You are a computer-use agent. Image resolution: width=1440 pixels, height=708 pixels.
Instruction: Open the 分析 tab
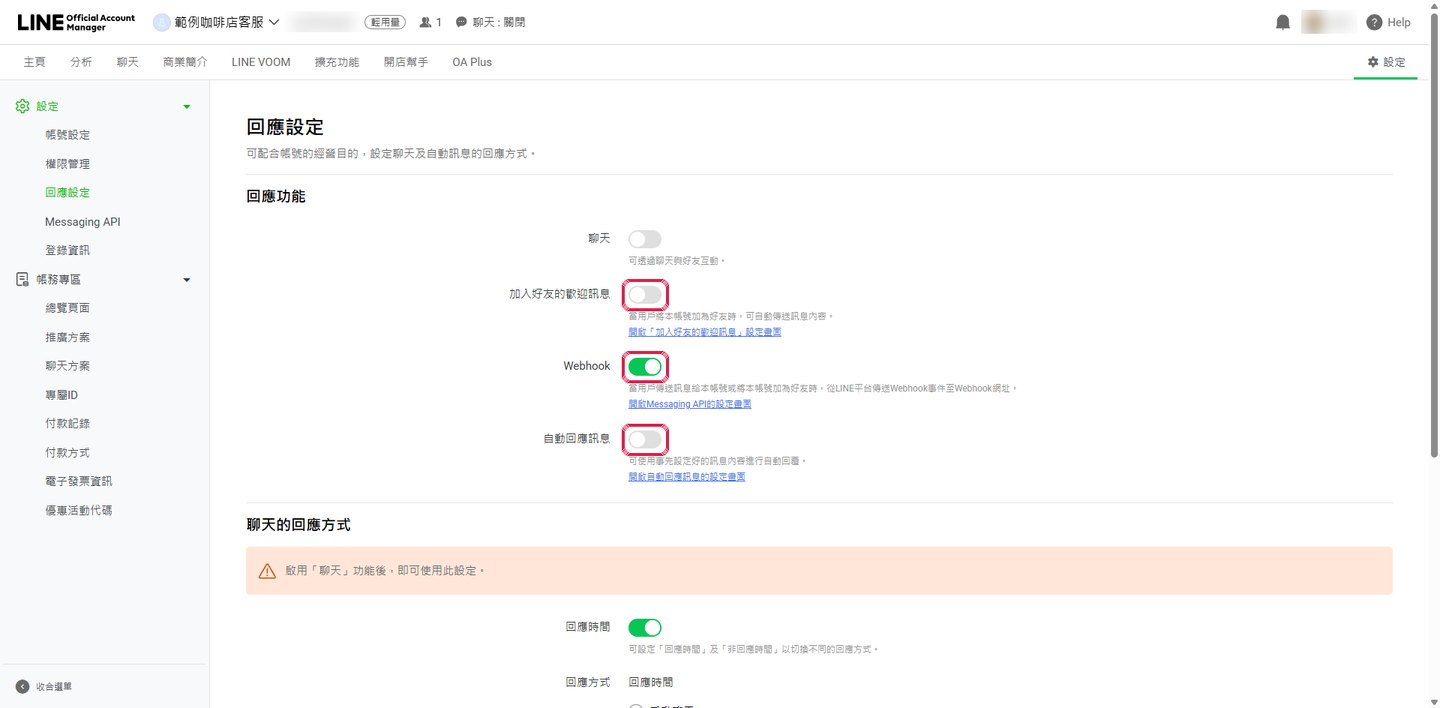coord(81,62)
